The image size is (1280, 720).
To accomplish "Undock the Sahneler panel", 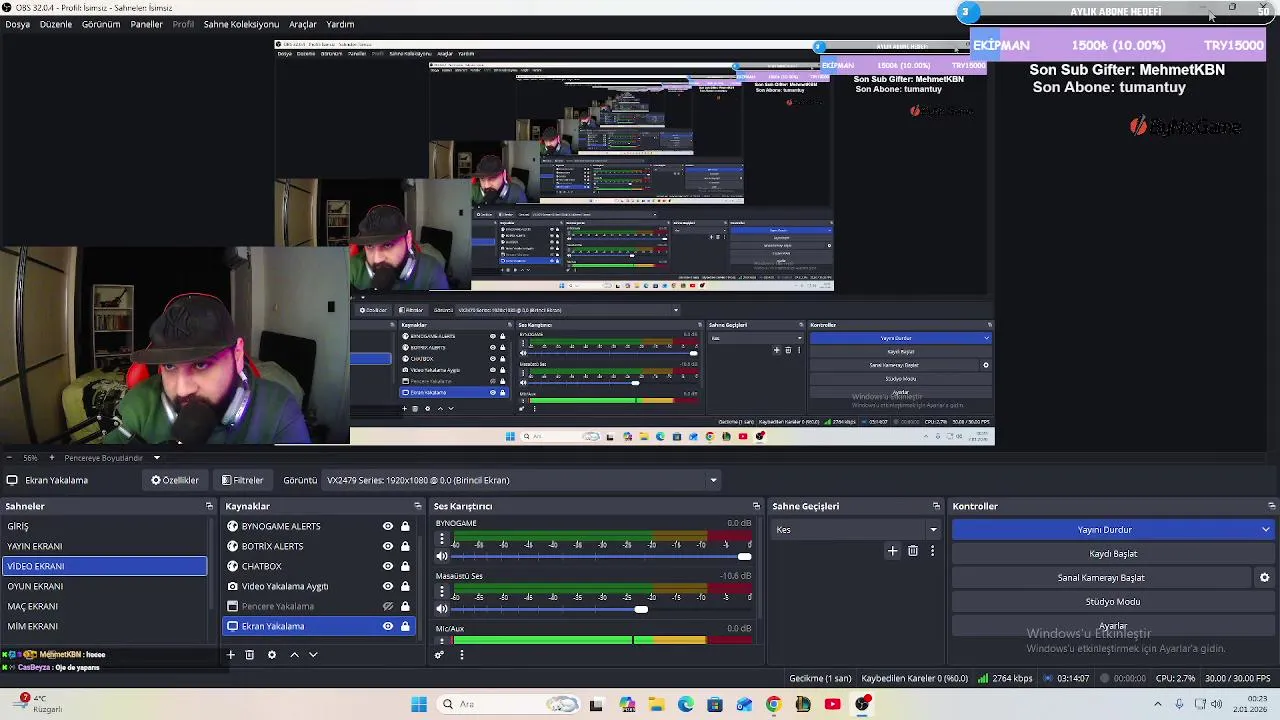I will tap(209, 506).
